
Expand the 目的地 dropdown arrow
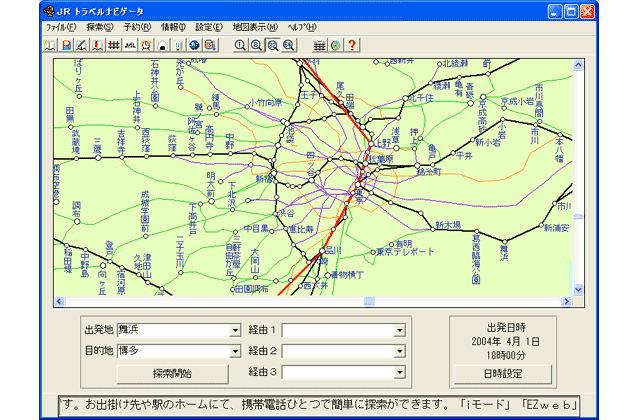tap(235, 351)
